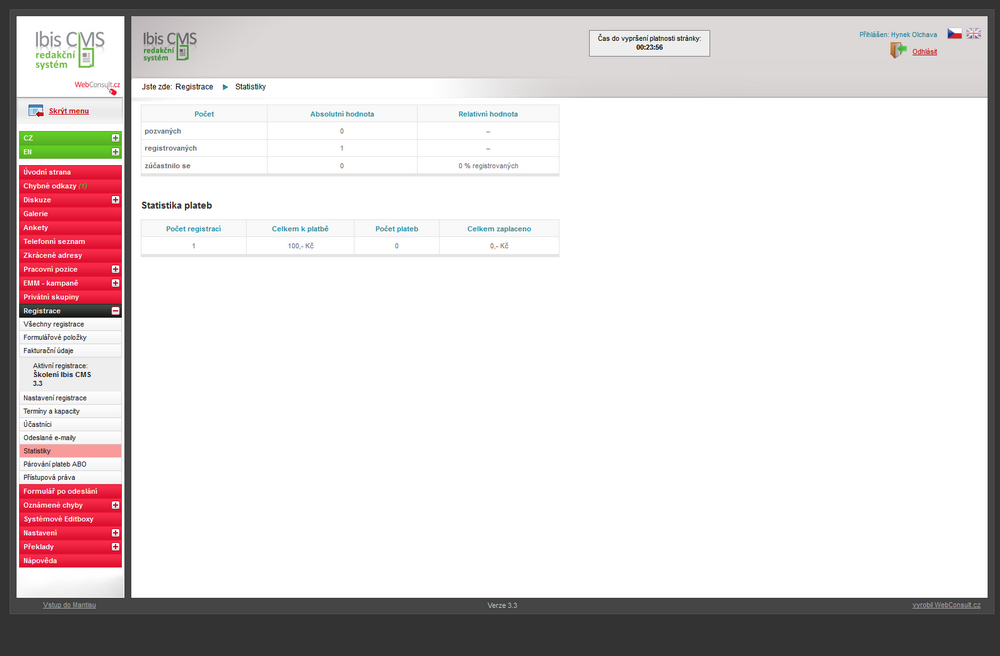Open Formulář po odeslání menu item
The image size is (1000, 656).
70,492
